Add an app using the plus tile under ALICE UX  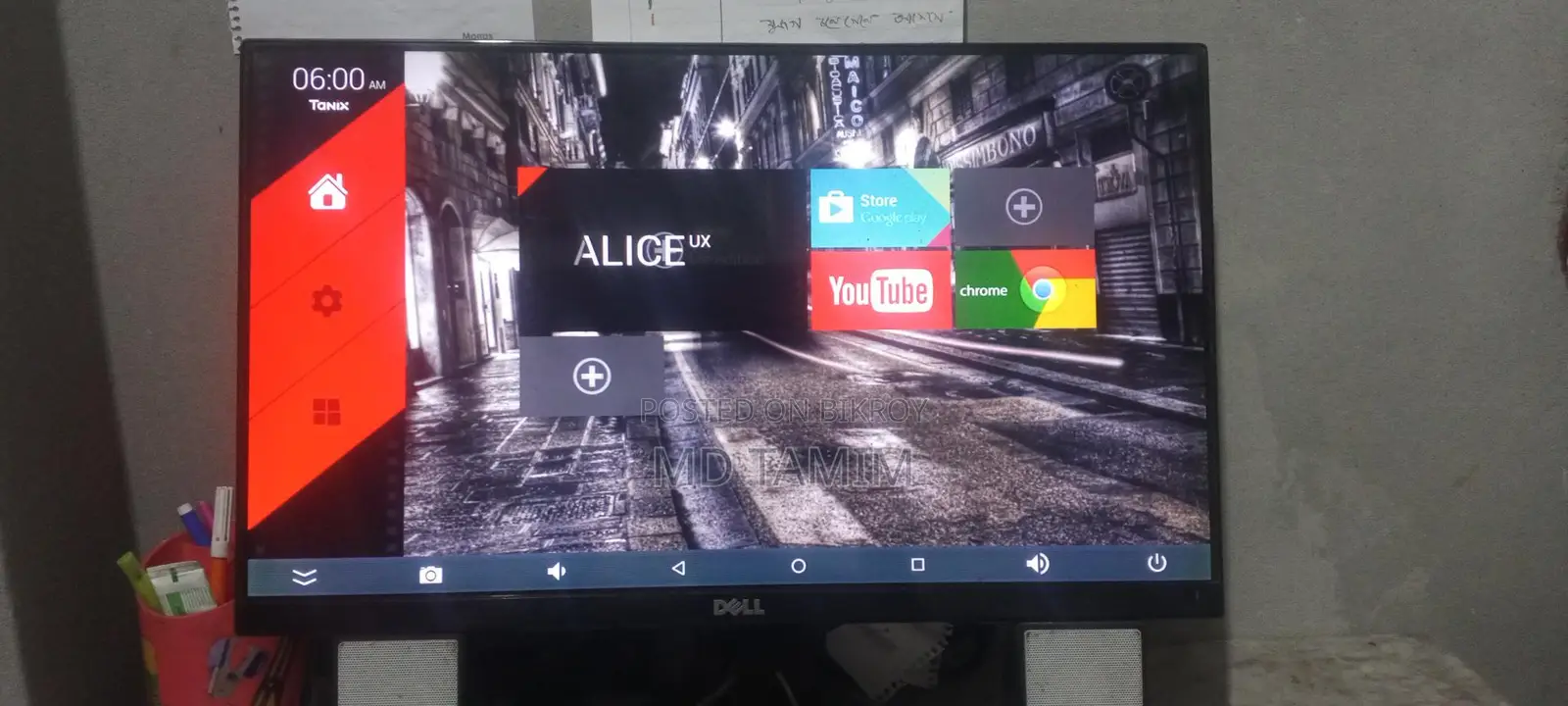[592, 377]
